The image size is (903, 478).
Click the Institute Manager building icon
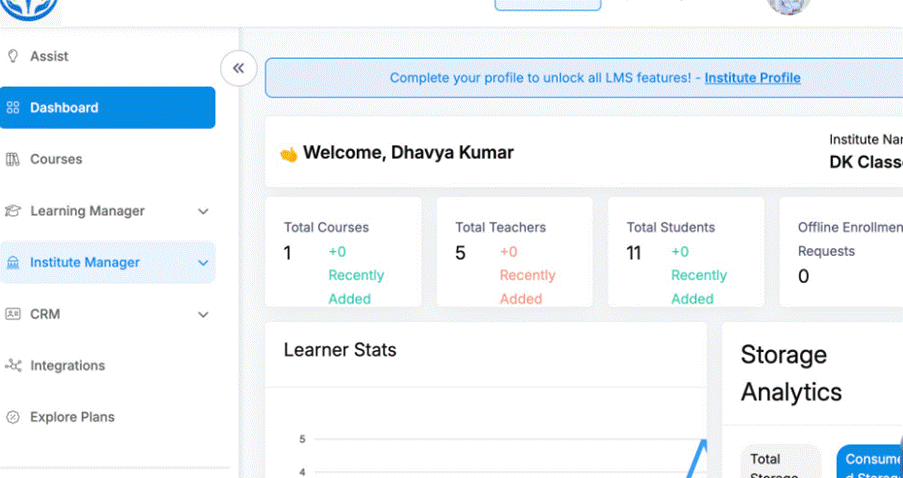13,263
